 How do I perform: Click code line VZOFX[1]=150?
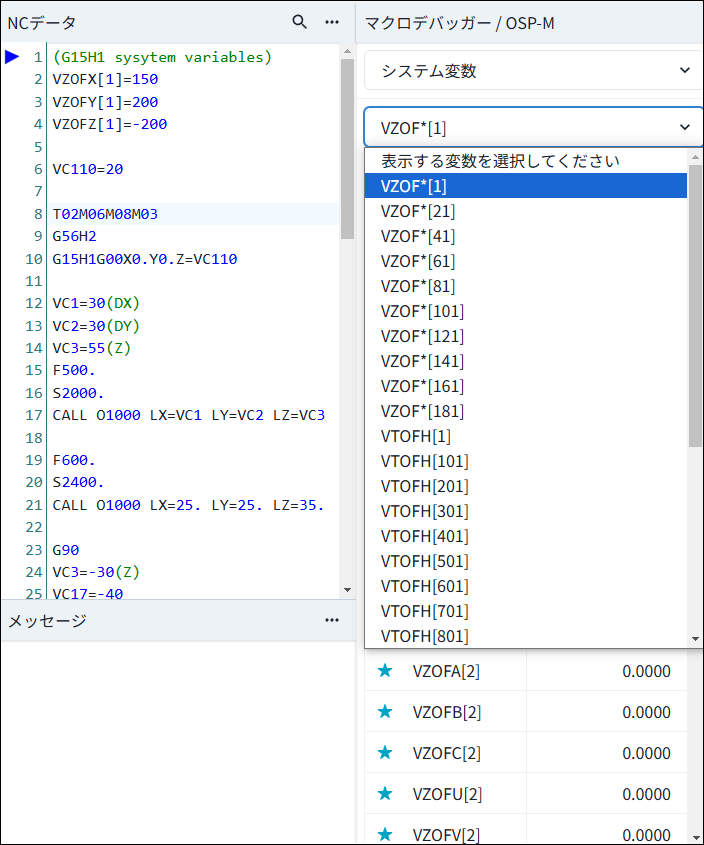click(105, 79)
